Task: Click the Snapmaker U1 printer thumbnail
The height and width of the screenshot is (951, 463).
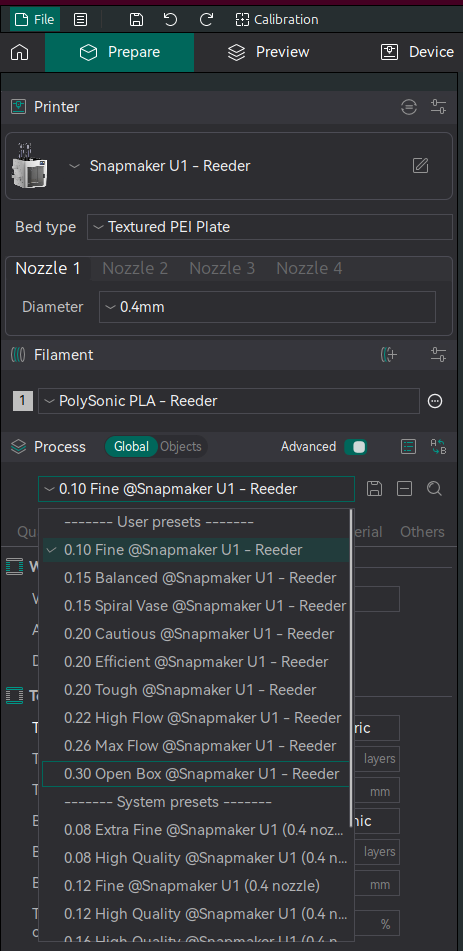Action: tap(29, 166)
